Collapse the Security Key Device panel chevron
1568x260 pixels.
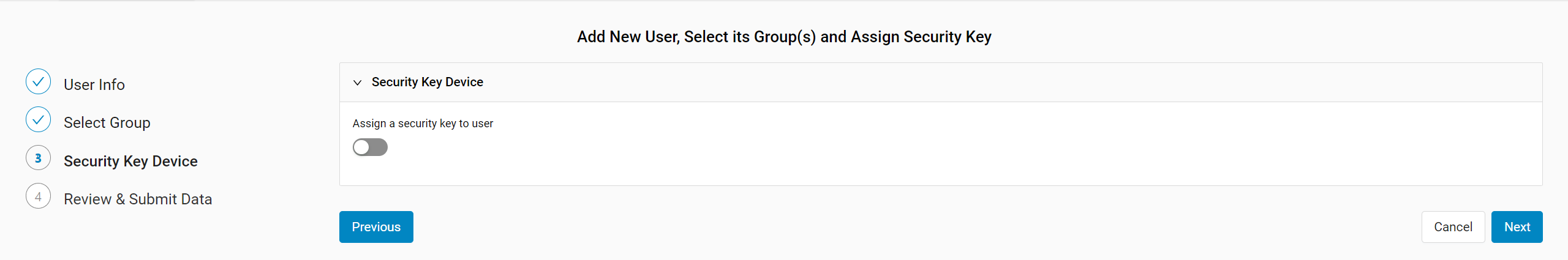click(x=358, y=83)
